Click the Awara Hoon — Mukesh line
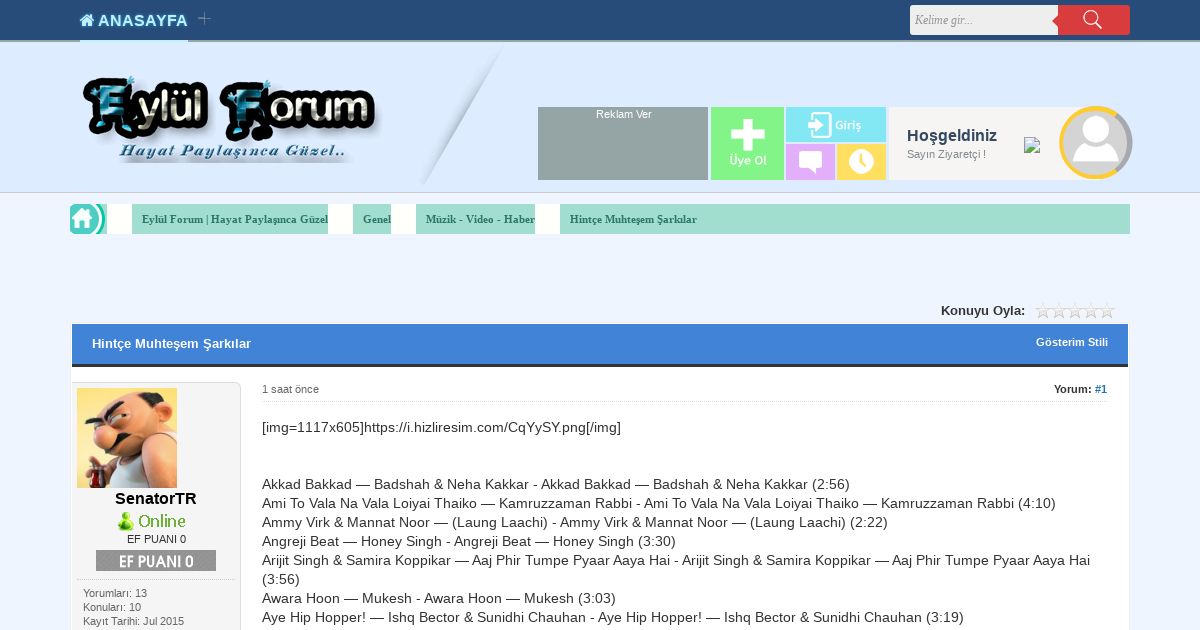Image resolution: width=1200 pixels, height=630 pixels. pyautogui.click(x=439, y=598)
